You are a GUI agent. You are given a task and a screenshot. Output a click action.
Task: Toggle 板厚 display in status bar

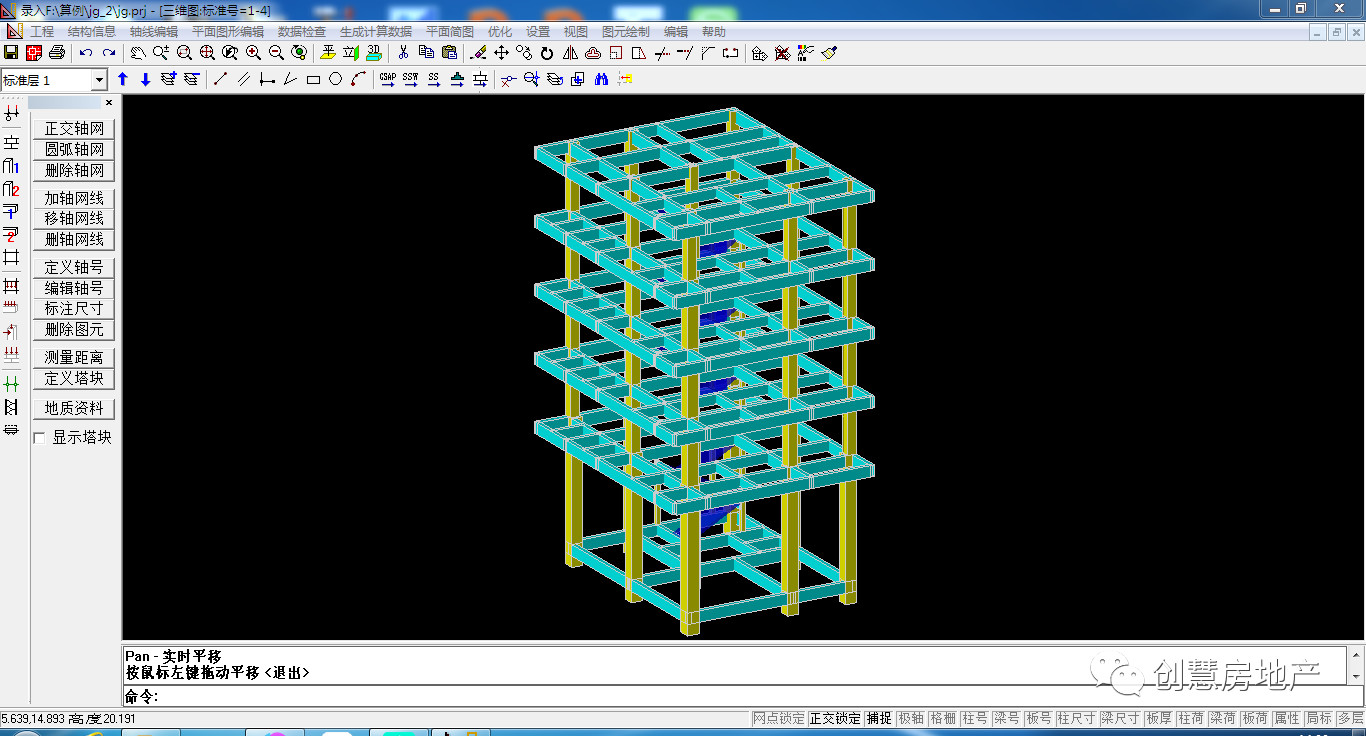point(1159,718)
